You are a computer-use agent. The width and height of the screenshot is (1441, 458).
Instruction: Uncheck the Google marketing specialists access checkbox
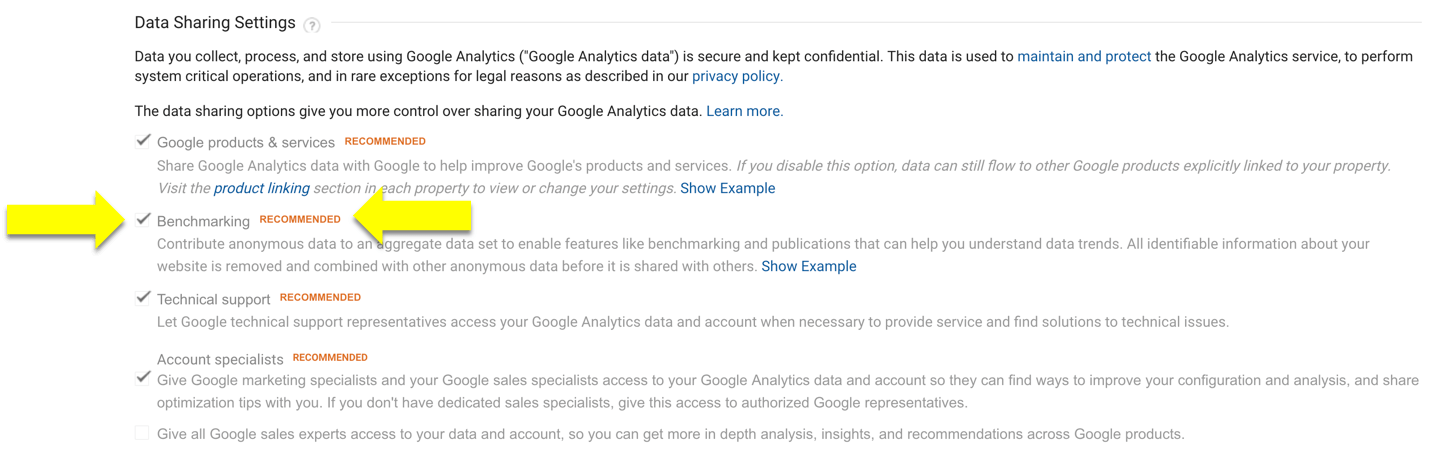click(143, 378)
